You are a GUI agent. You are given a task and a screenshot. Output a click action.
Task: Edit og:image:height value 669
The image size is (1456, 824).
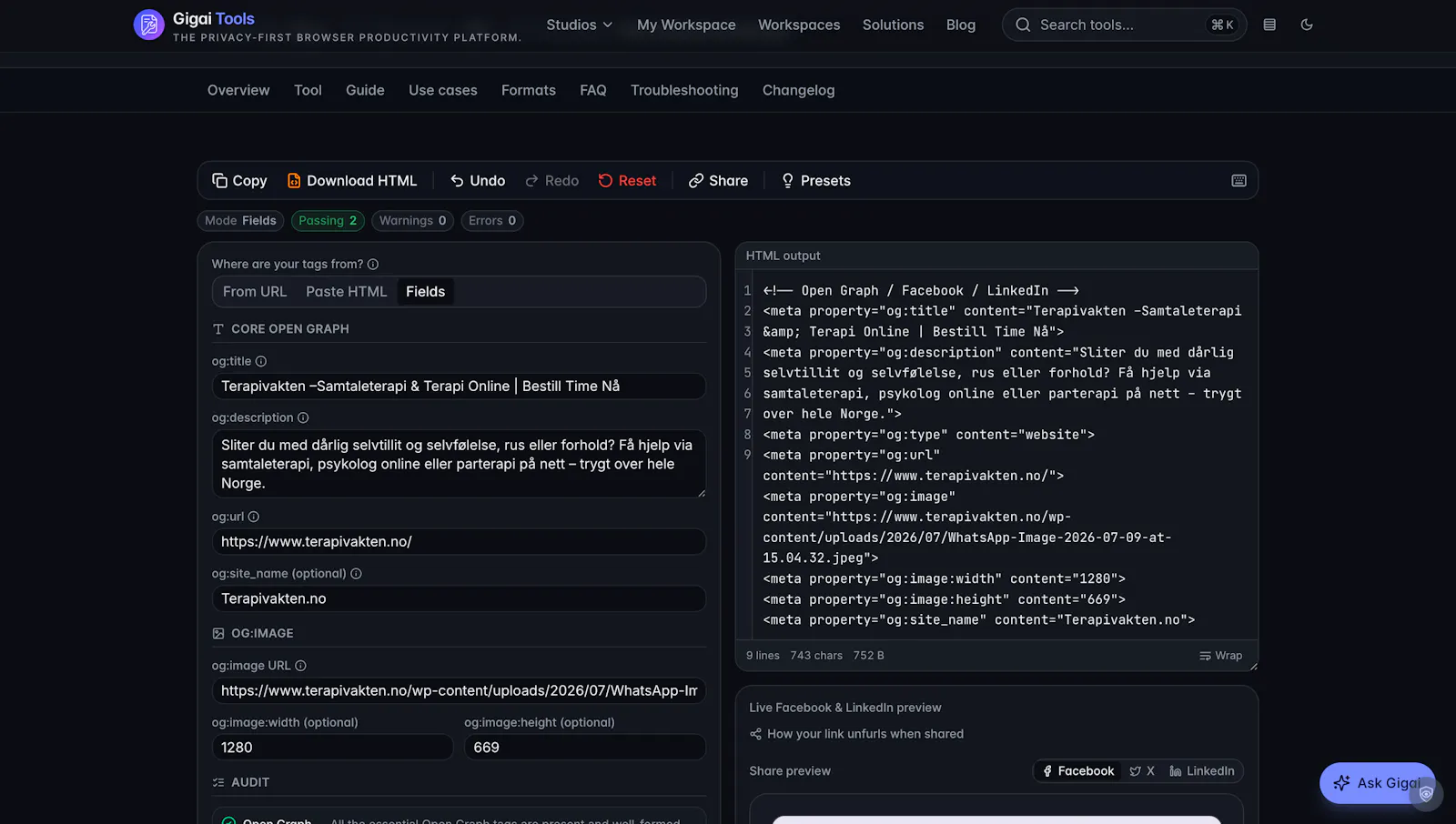(585, 748)
